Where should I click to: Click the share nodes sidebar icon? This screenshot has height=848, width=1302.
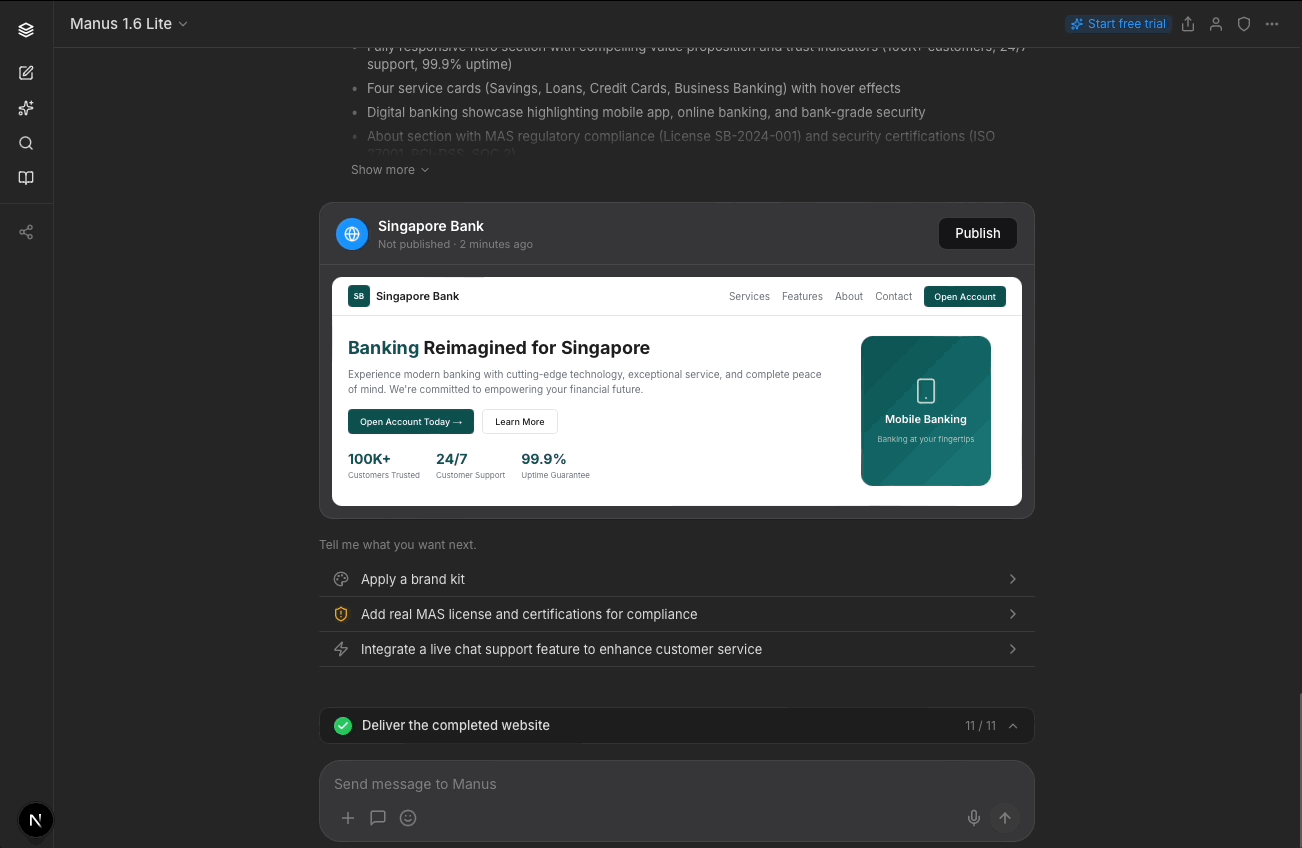click(x=26, y=232)
